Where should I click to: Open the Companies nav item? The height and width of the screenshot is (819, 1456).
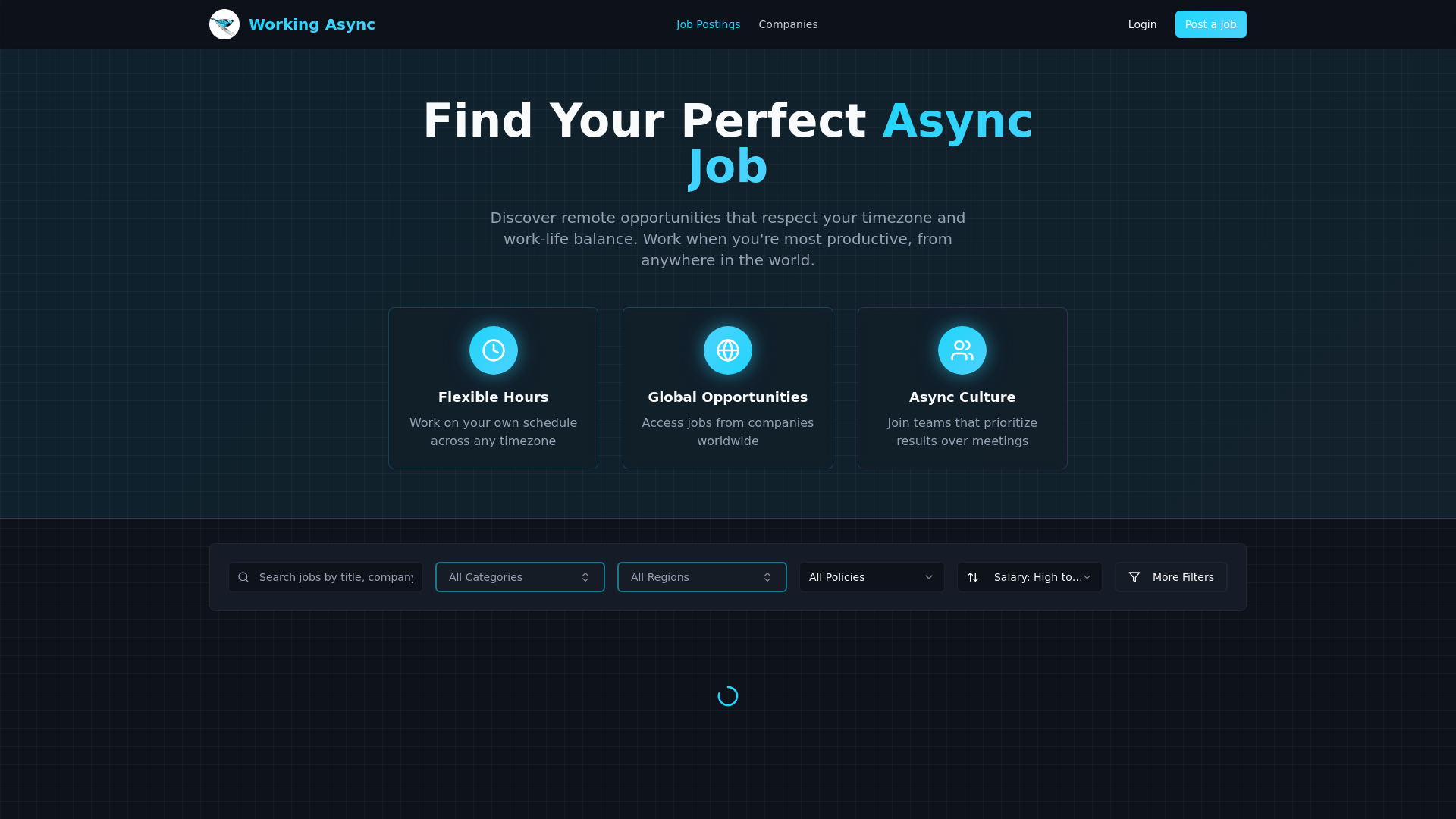click(788, 24)
